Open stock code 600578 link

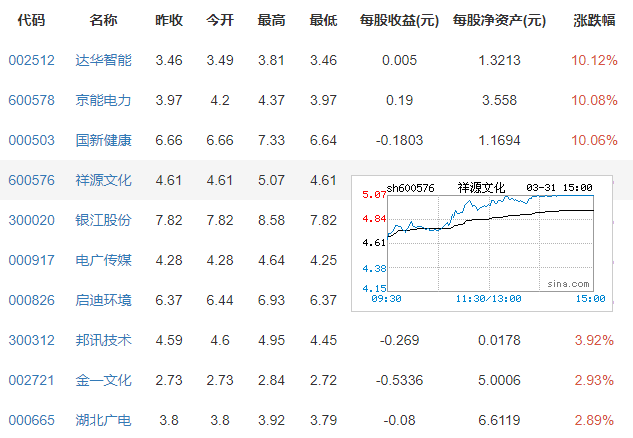click(x=31, y=101)
